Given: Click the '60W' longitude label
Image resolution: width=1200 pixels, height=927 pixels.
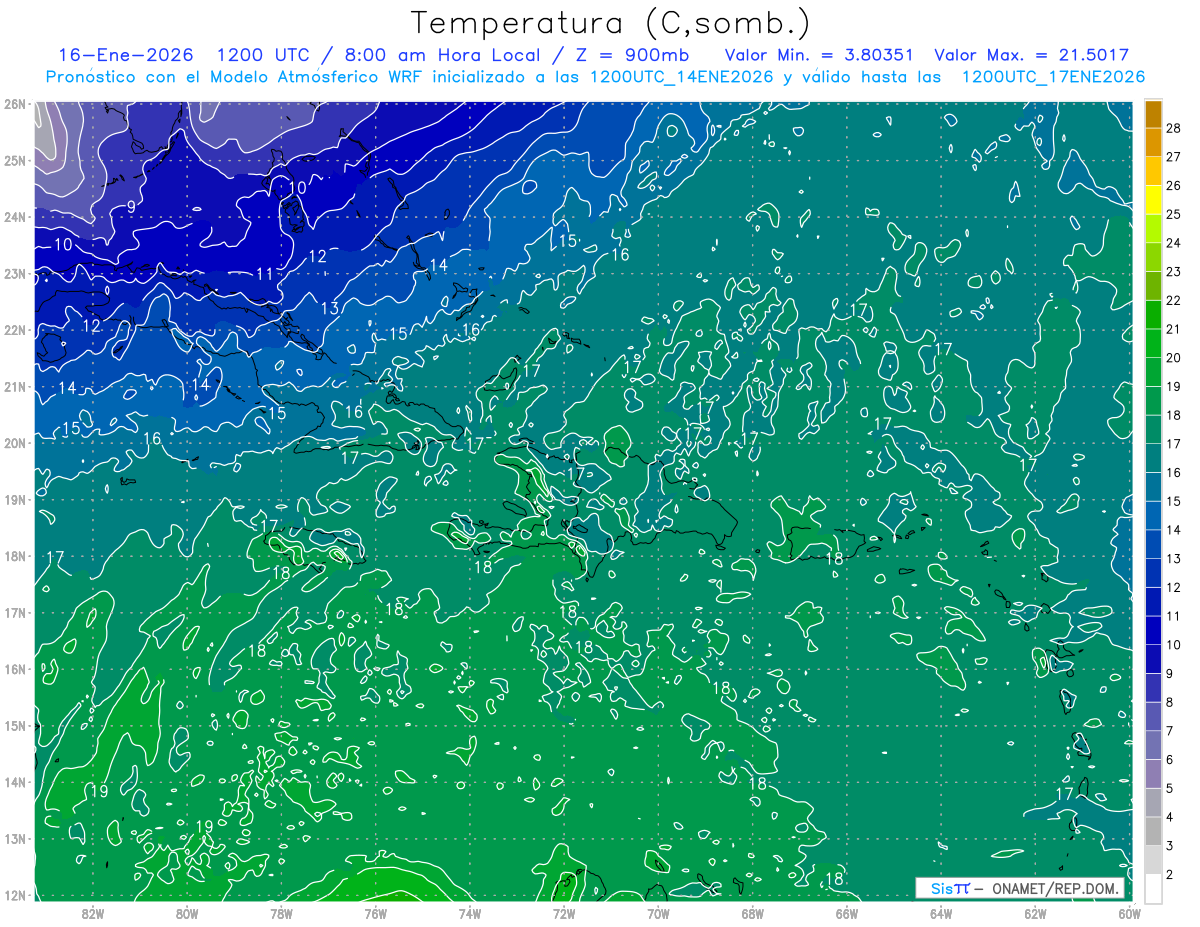Looking at the screenshot, I should pyautogui.click(x=1128, y=913).
